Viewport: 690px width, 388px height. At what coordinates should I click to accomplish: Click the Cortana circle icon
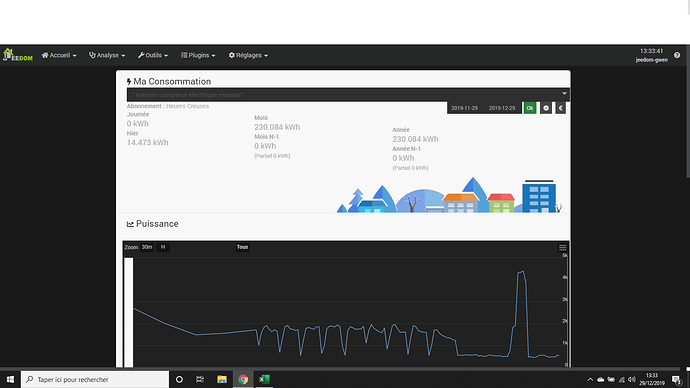point(179,379)
